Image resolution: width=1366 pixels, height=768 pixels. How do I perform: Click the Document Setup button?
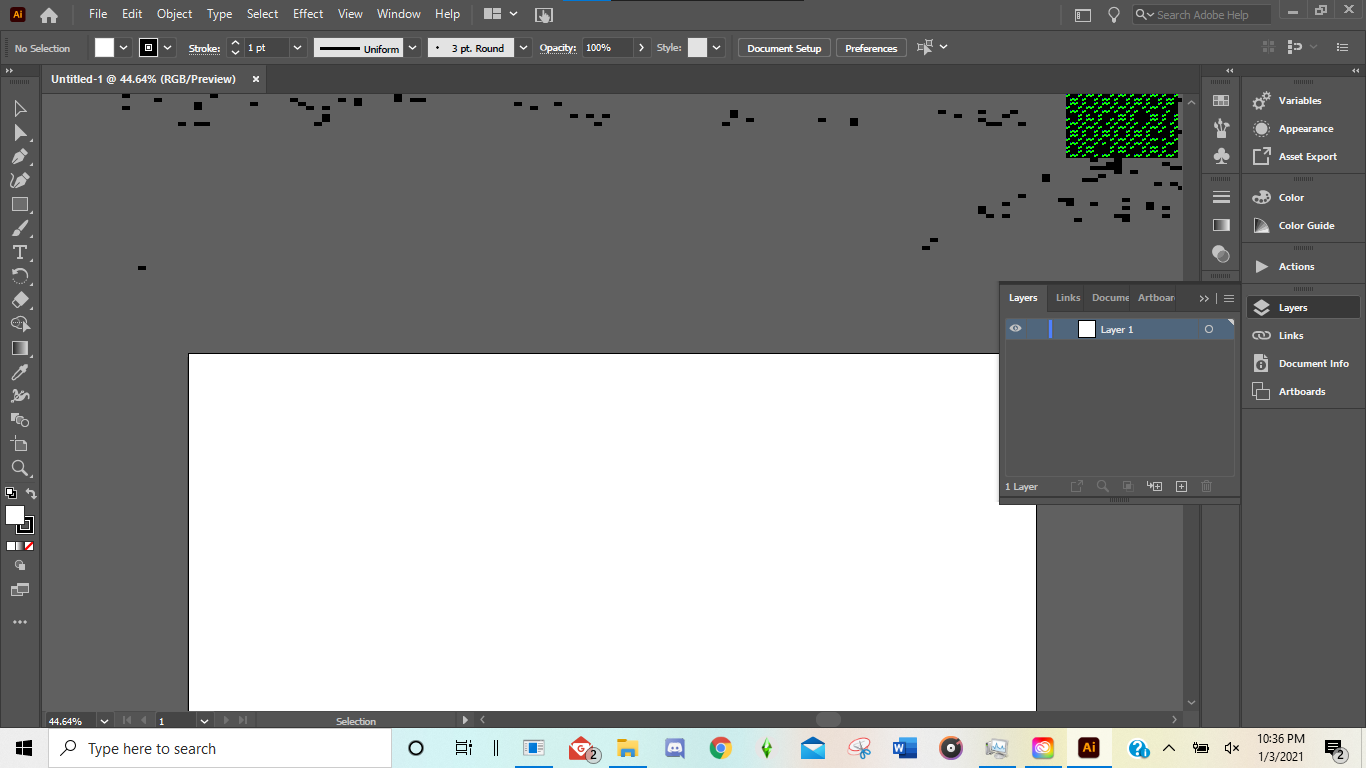[x=783, y=47]
